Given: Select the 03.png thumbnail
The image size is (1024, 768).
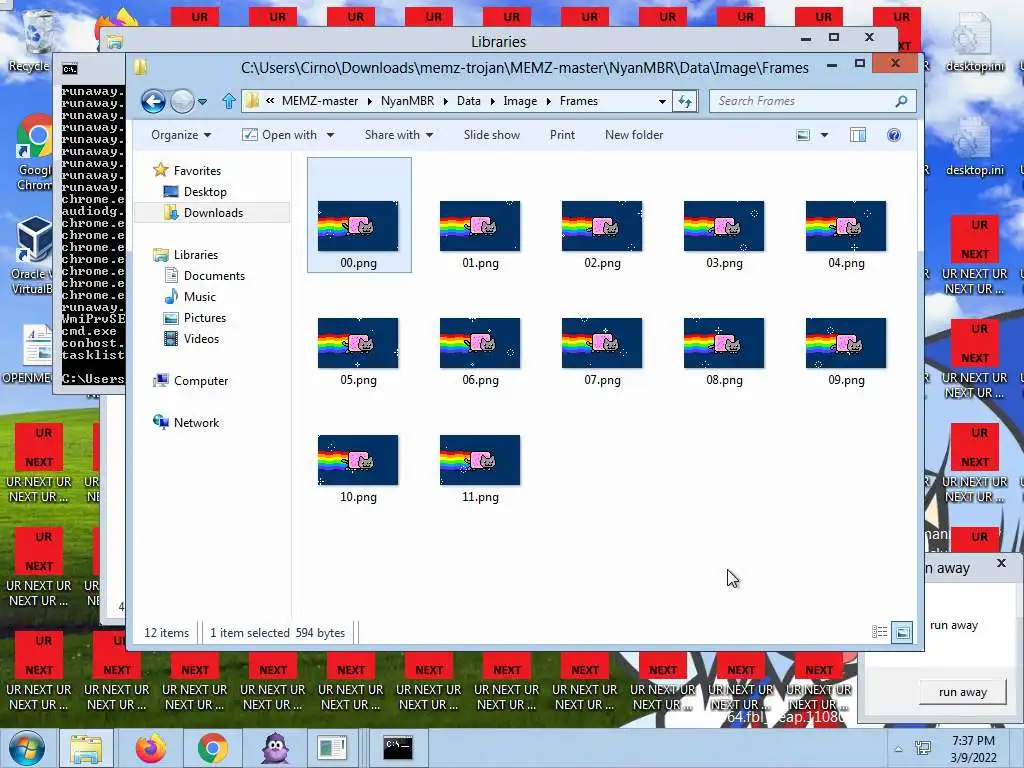Looking at the screenshot, I should 724,226.
